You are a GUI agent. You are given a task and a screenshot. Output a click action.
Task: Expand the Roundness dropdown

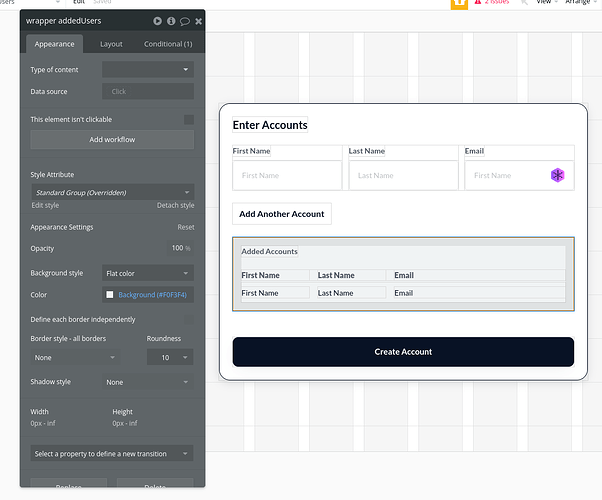[x=170, y=357]
